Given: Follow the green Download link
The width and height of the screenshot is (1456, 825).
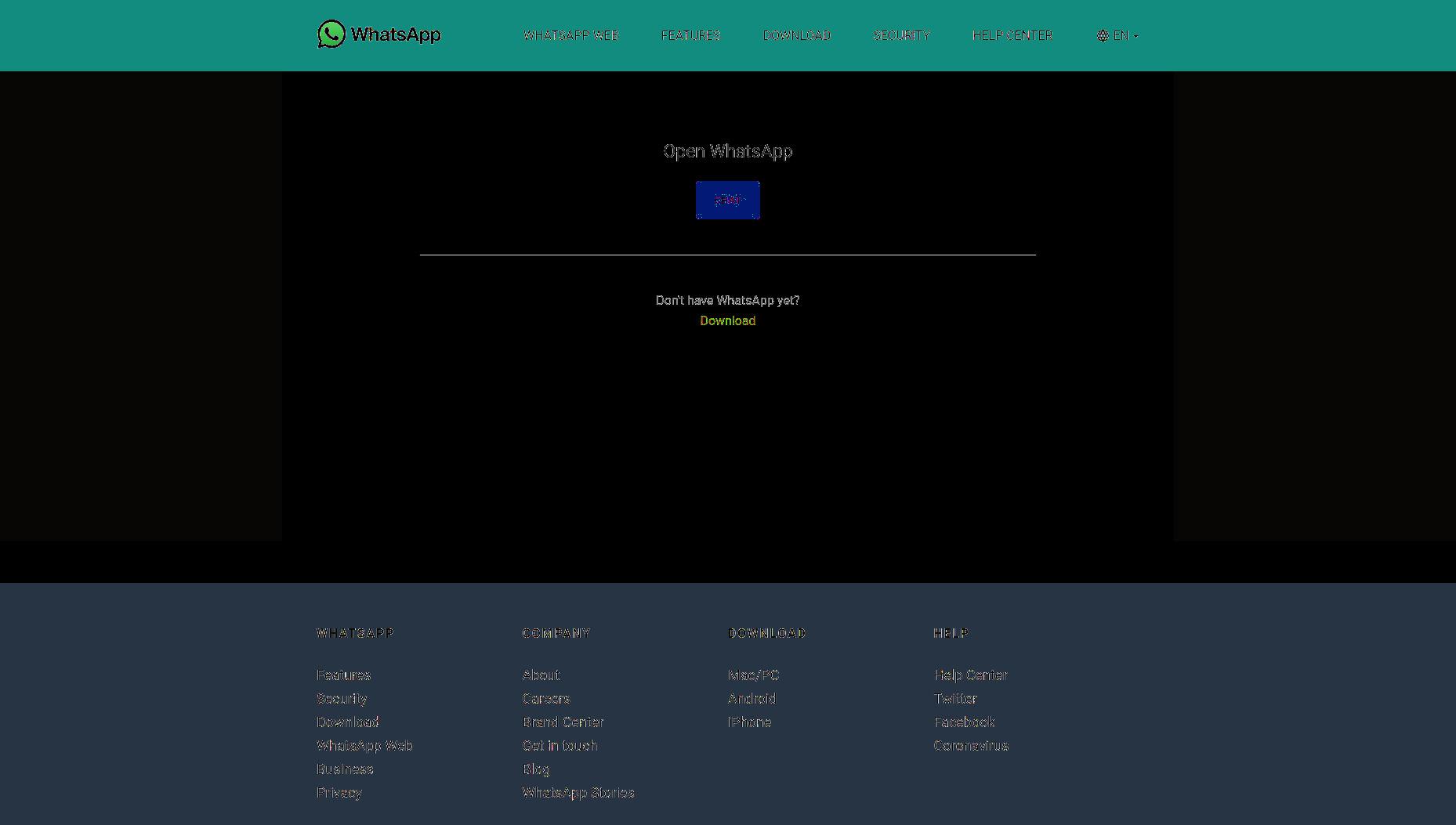Looking at the screenshot, I should (x=728, y=320).
